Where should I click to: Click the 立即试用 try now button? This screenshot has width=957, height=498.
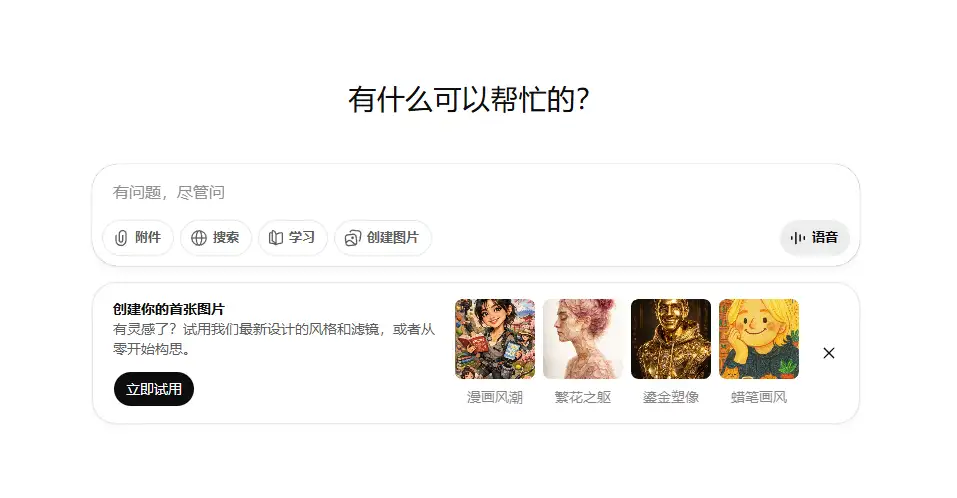point(154,389)
